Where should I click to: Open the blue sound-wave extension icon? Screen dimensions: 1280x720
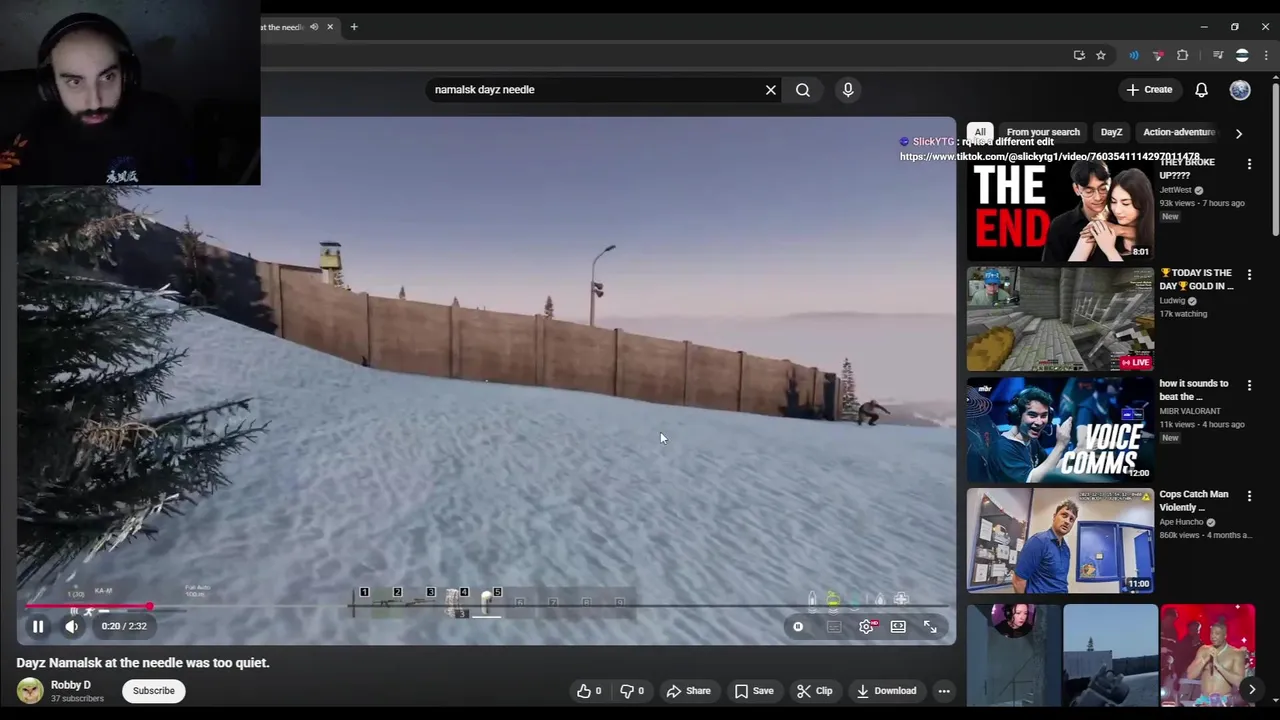[1133, 55]
